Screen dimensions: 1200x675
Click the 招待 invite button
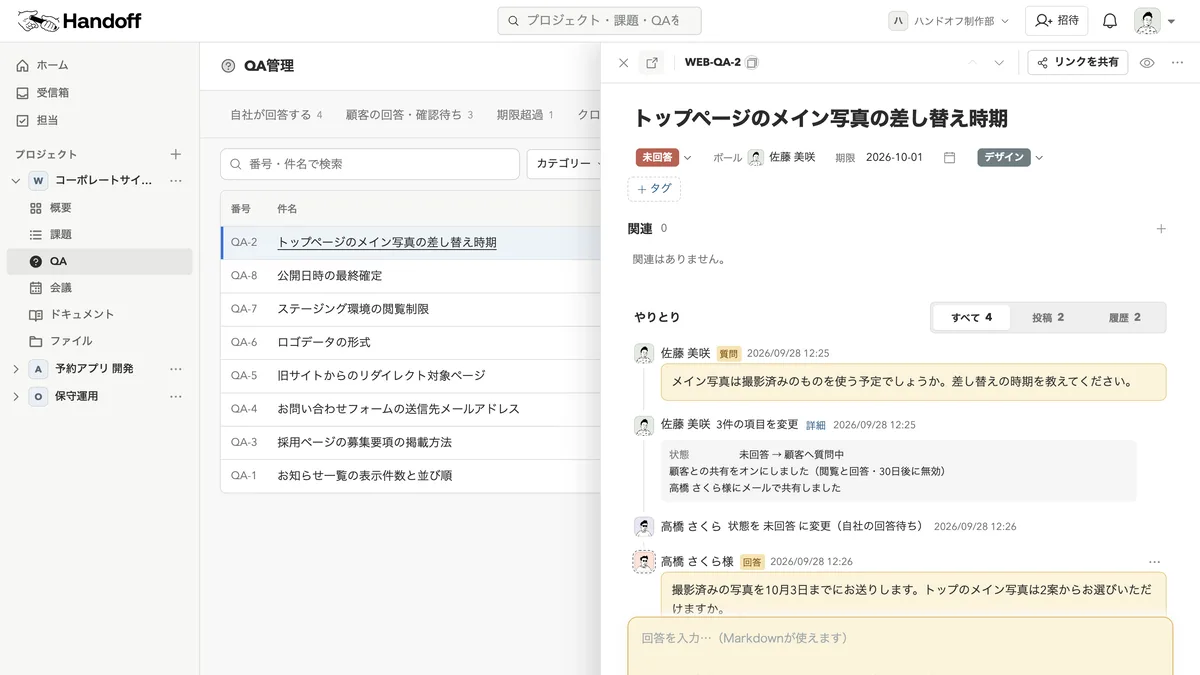(x=1056, y=21)
